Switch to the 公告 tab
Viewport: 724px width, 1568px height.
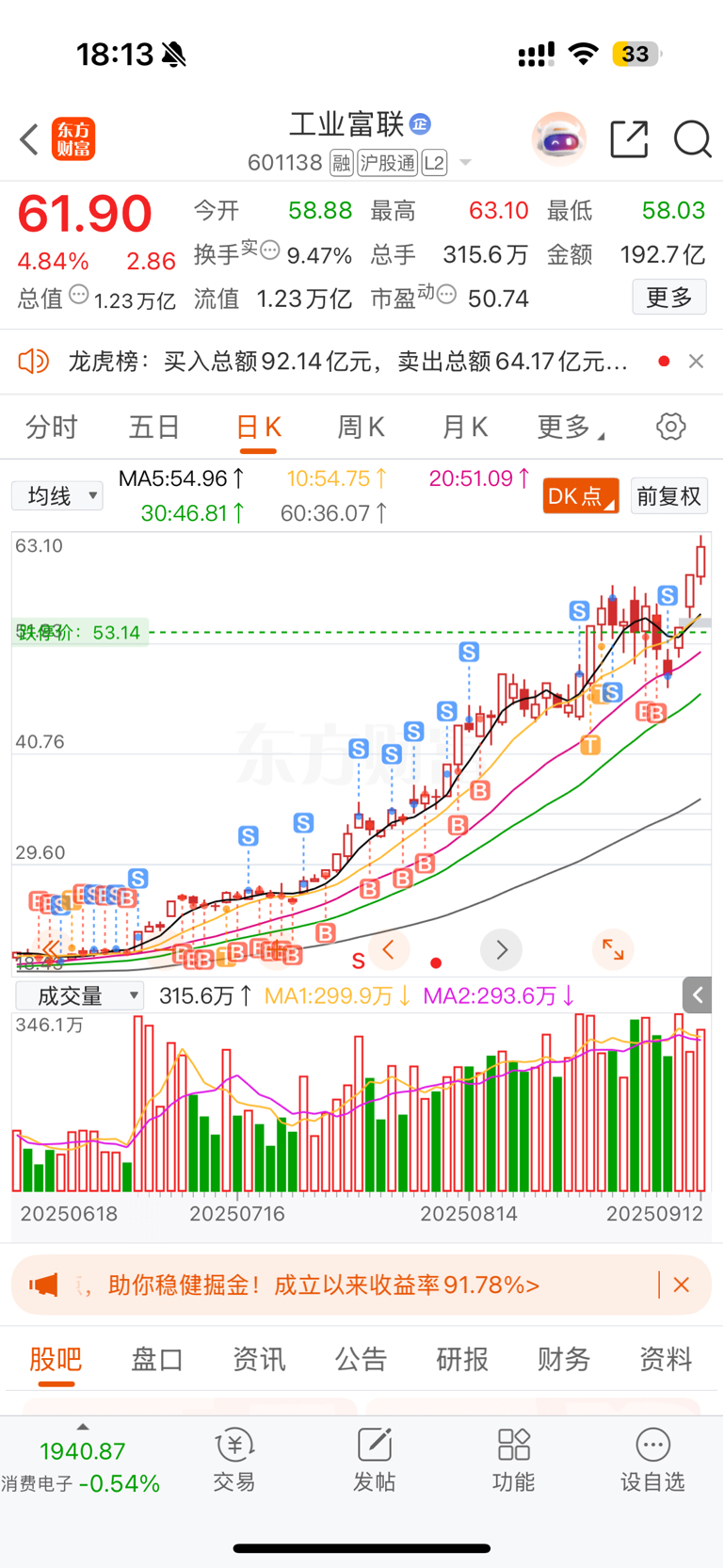coord(361,1359)
